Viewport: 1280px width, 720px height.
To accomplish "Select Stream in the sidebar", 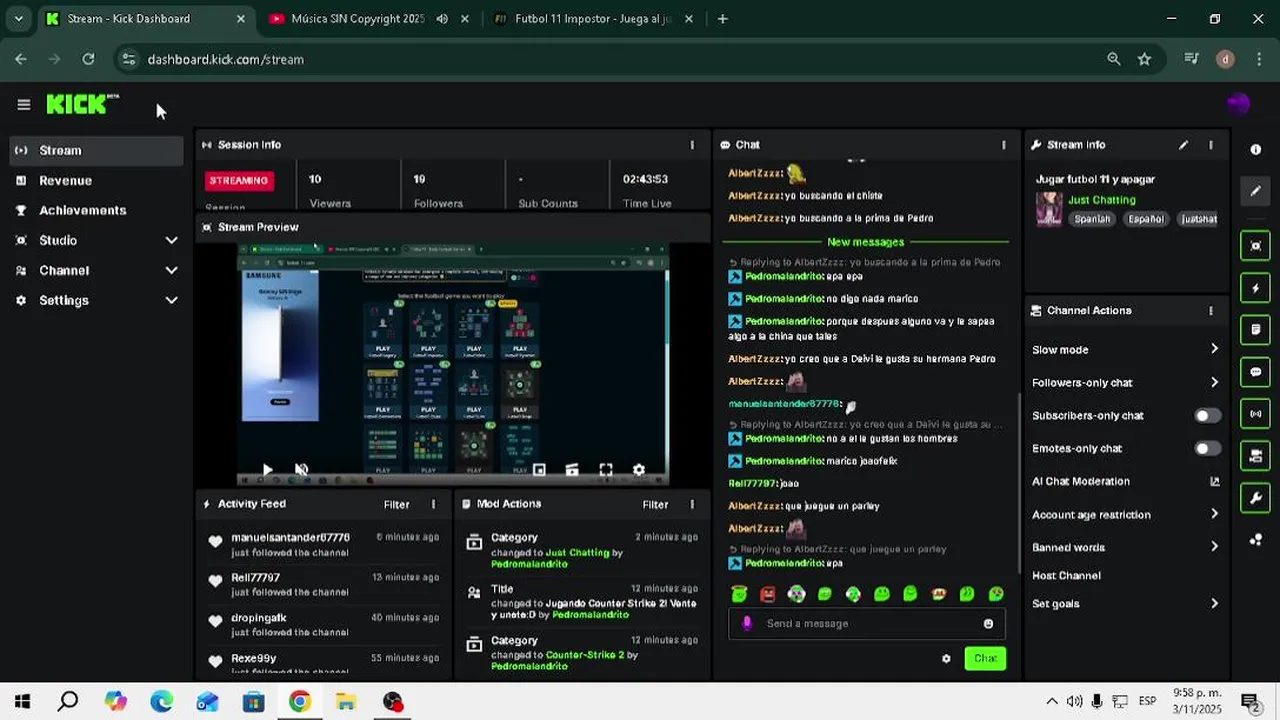I will 97,151.
